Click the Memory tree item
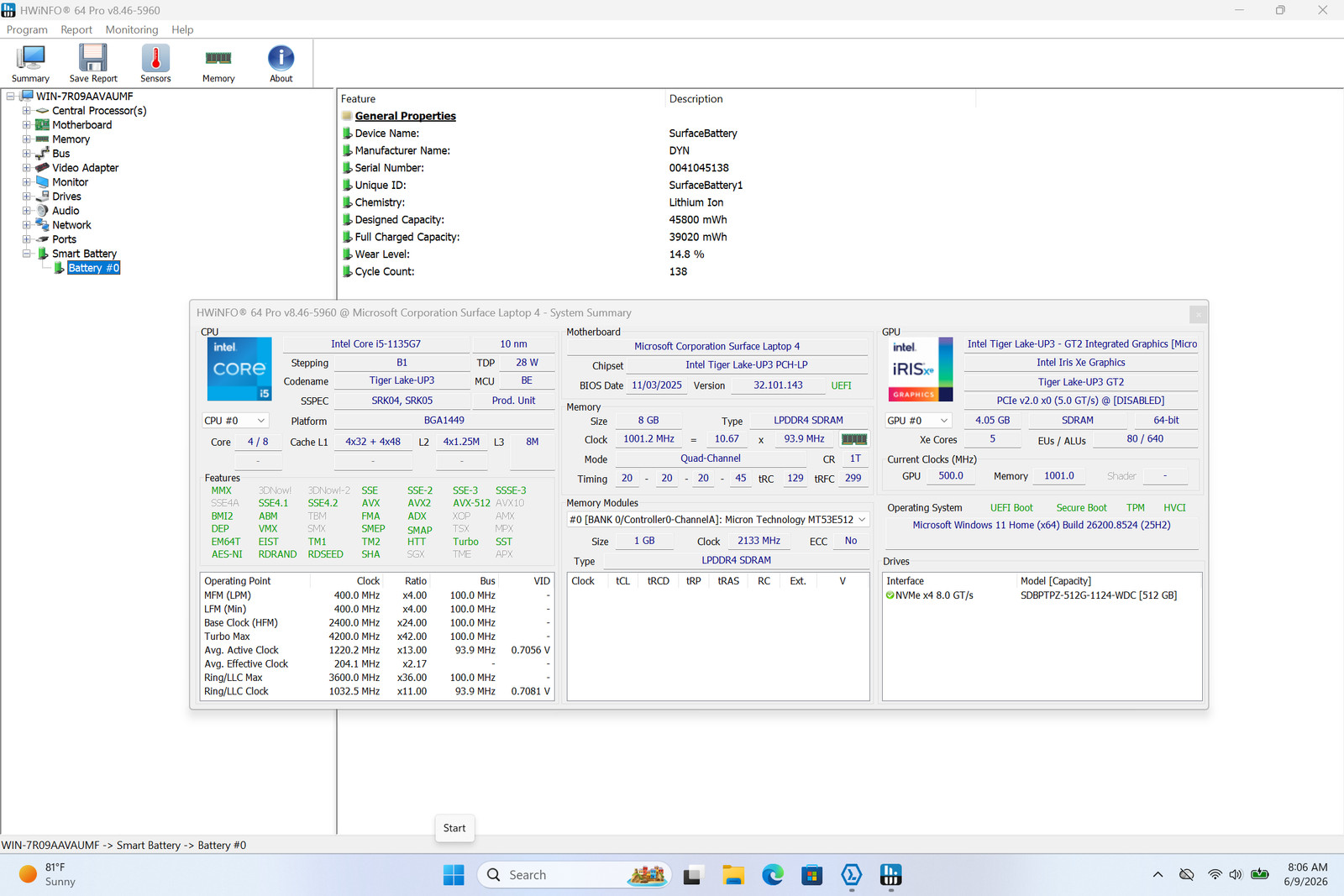The image size is (1344, 896). click(x=71, y=139)
